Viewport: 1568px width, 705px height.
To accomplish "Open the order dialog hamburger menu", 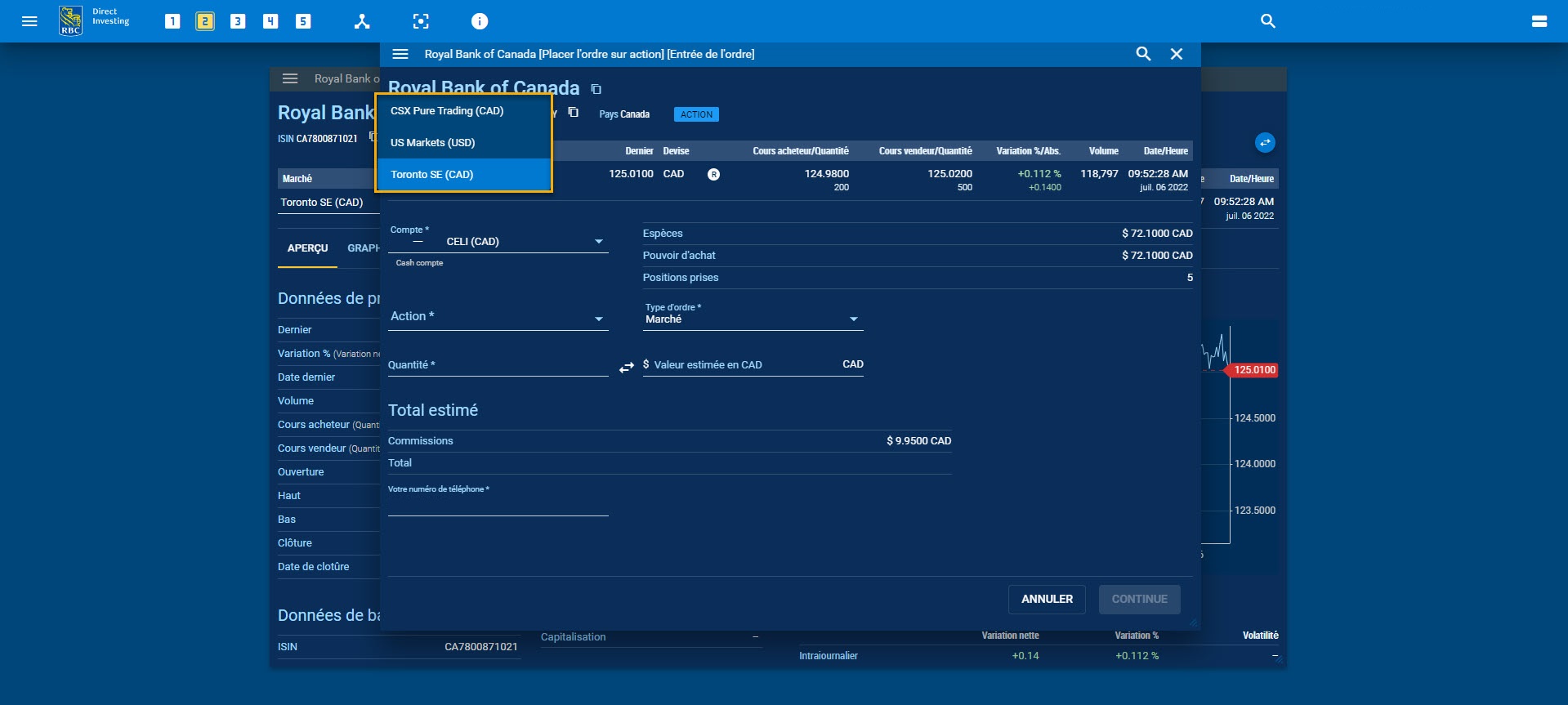I will click(400, 54).
